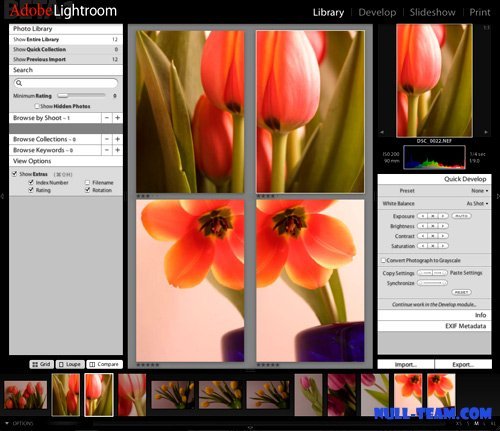Toggle the Filename checkbox in View Options
The height and width of the screenshot is (431, 500).
87,182
